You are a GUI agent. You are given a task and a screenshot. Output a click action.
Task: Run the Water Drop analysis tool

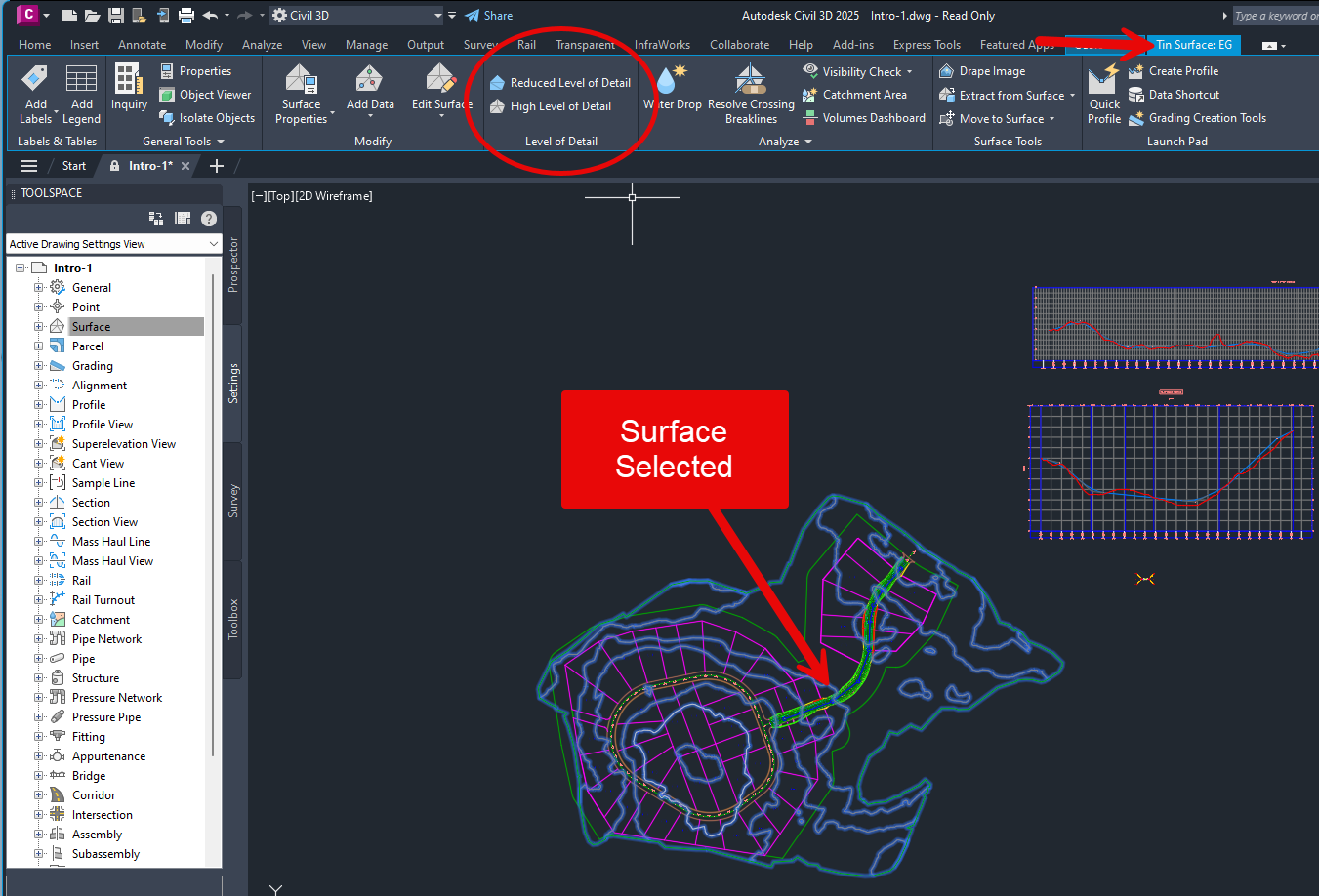point(673,88)
